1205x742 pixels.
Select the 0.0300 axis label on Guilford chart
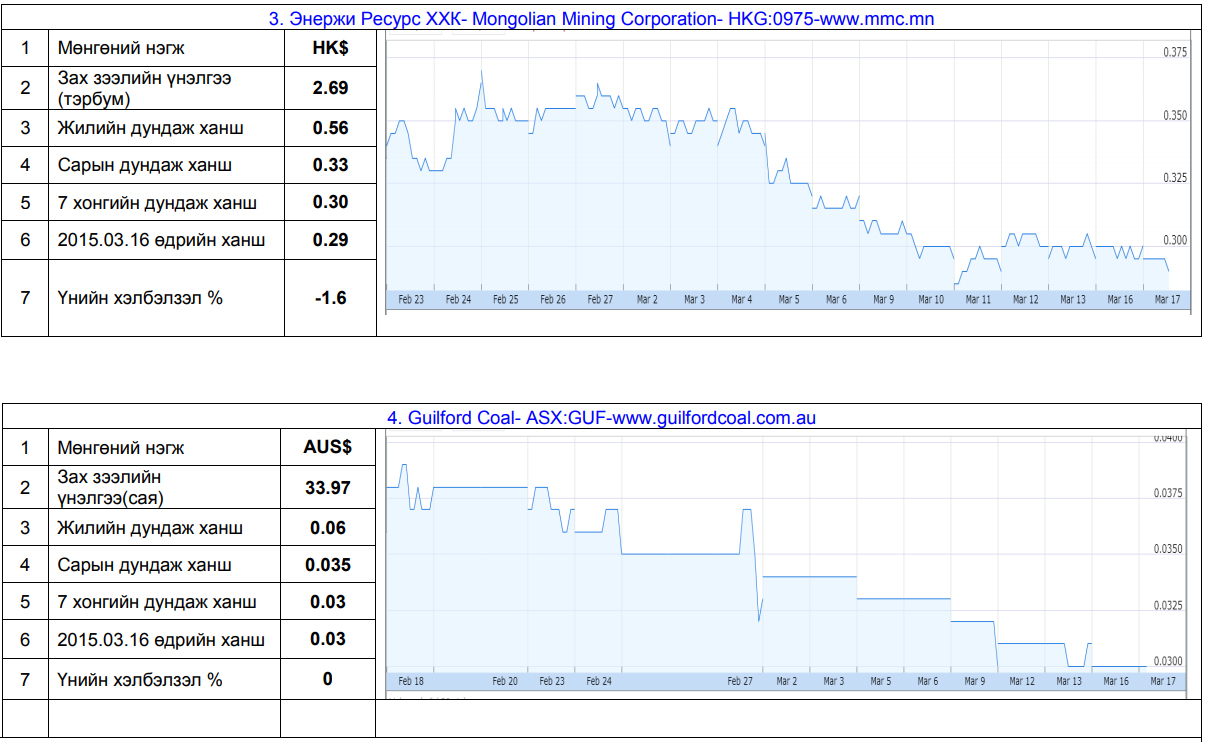coord(1169,661)
